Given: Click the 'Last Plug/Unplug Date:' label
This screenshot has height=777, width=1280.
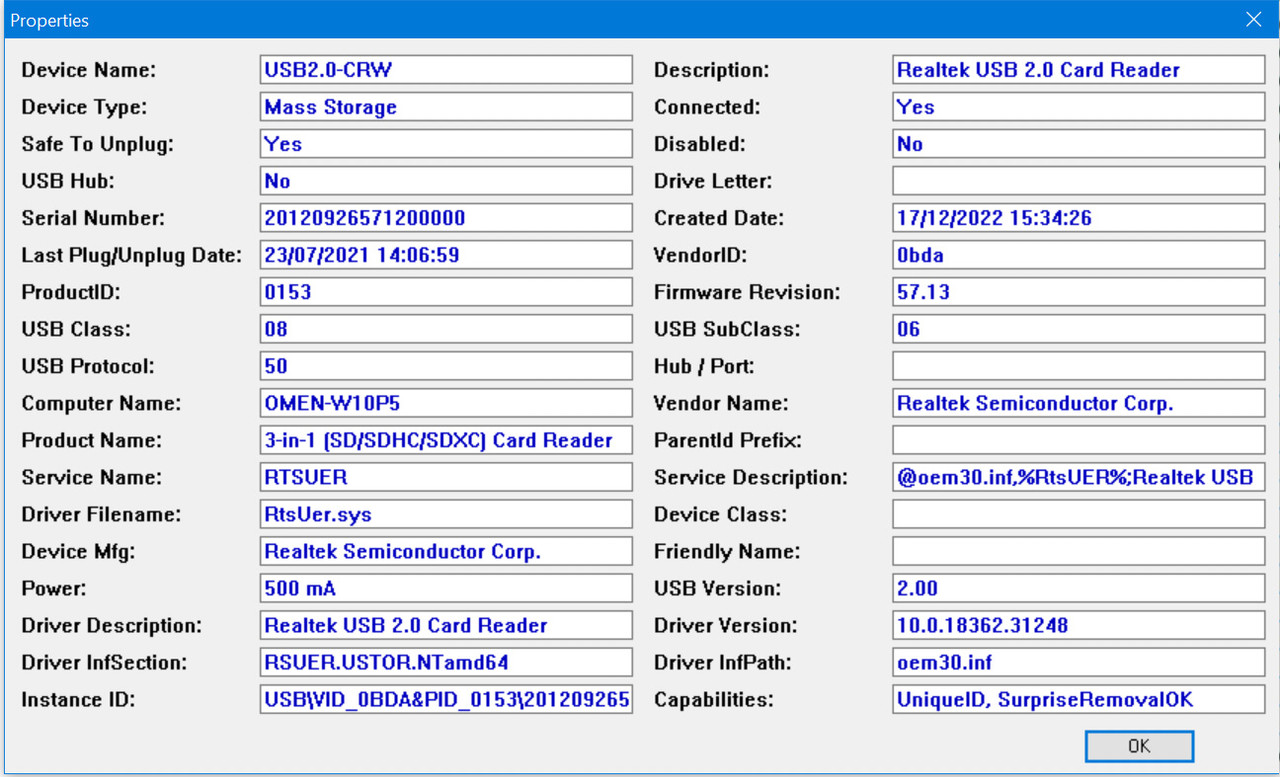Looking at the screenshot, I should tap(132, 255).
